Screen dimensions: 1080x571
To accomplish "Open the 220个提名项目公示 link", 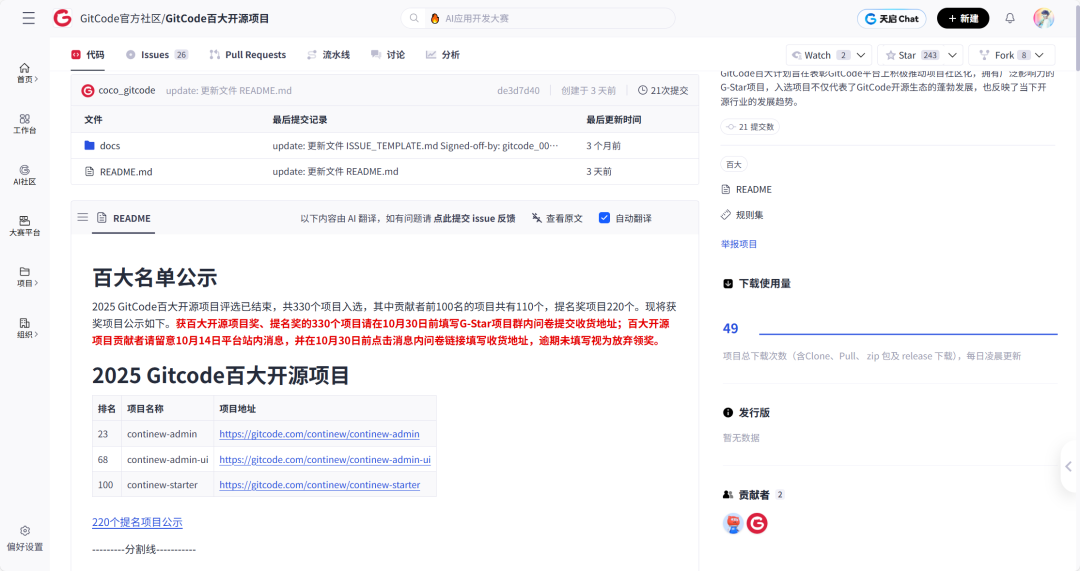I will 137,522.
